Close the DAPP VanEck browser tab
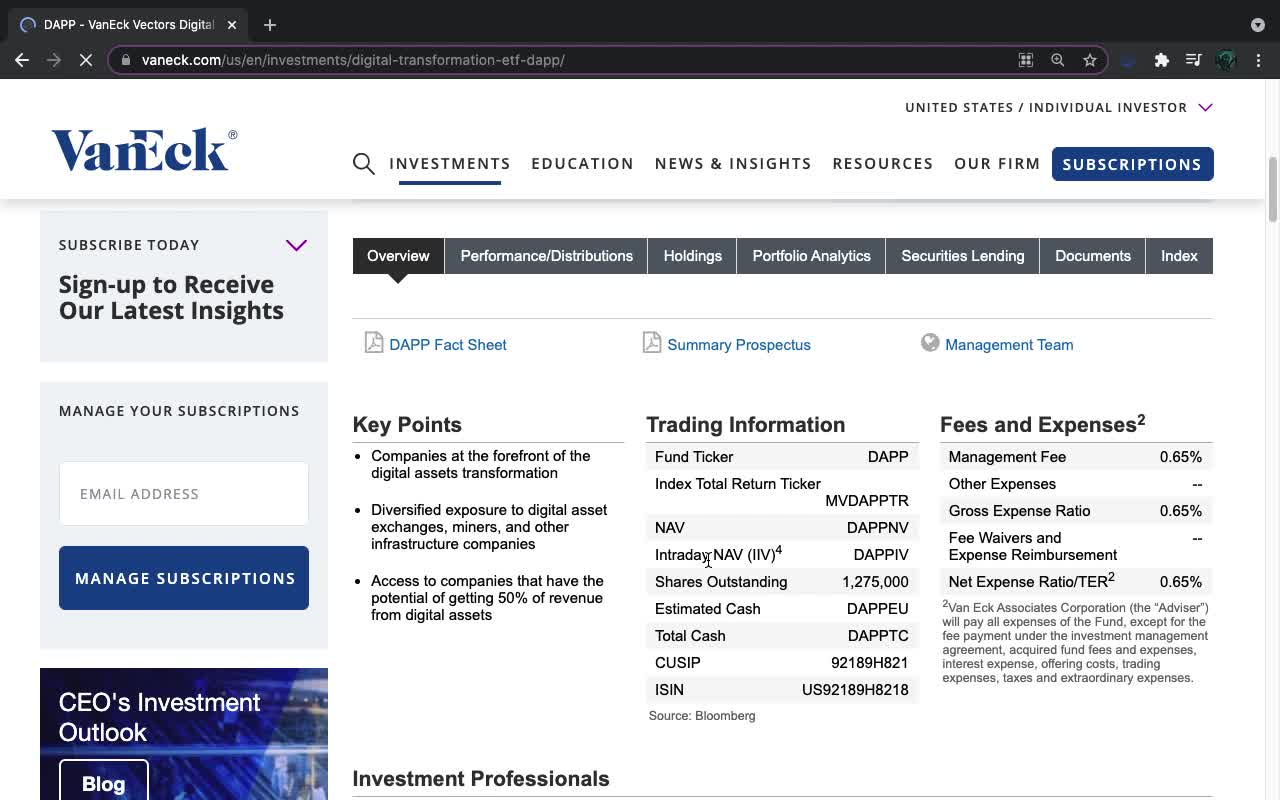The height and width of the screenshot is (800, 1280). 231,25
